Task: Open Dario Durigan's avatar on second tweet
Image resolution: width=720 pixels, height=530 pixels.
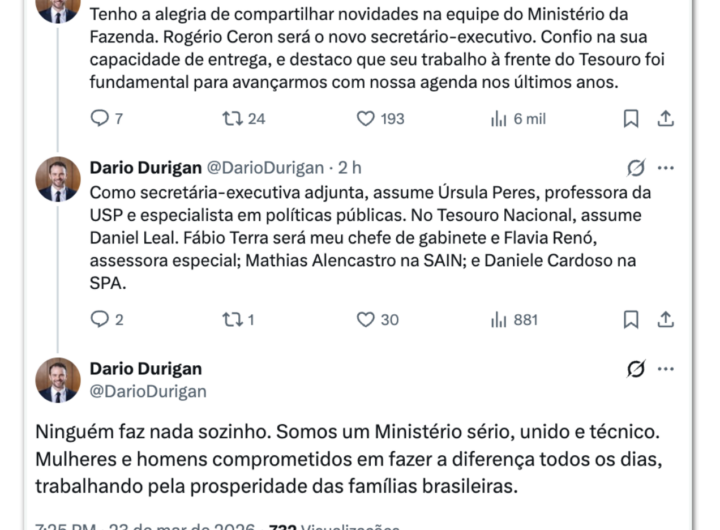Action: [58, 179]
